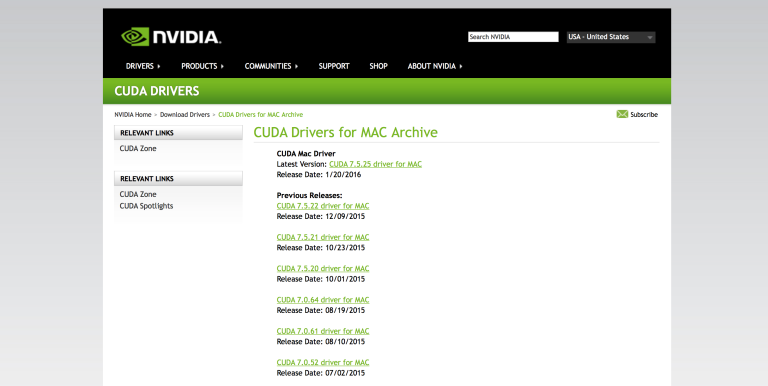
Task: Click the NVIDIA logo
Action: pyautogui.click(x=171, y=37)
